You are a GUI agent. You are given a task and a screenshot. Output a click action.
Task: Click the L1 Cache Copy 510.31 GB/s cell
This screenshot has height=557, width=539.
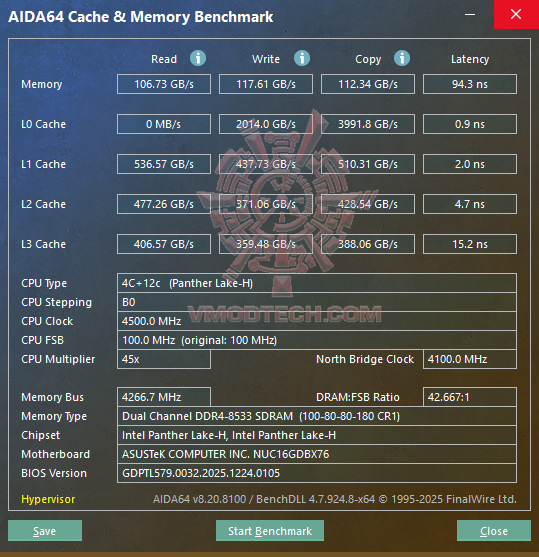[x=368, y=164]
